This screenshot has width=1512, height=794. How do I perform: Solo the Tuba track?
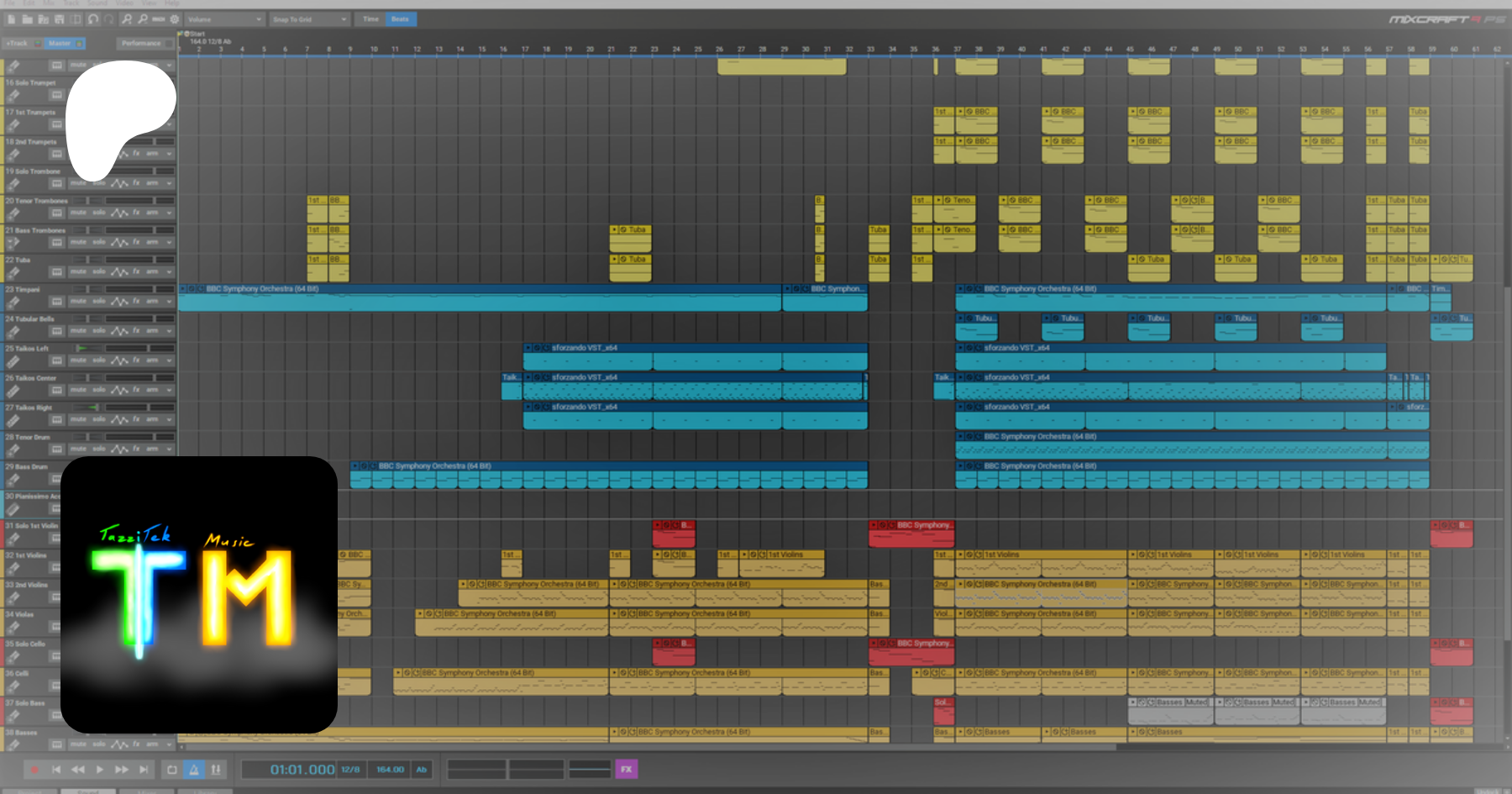click(x=98, y=272)
